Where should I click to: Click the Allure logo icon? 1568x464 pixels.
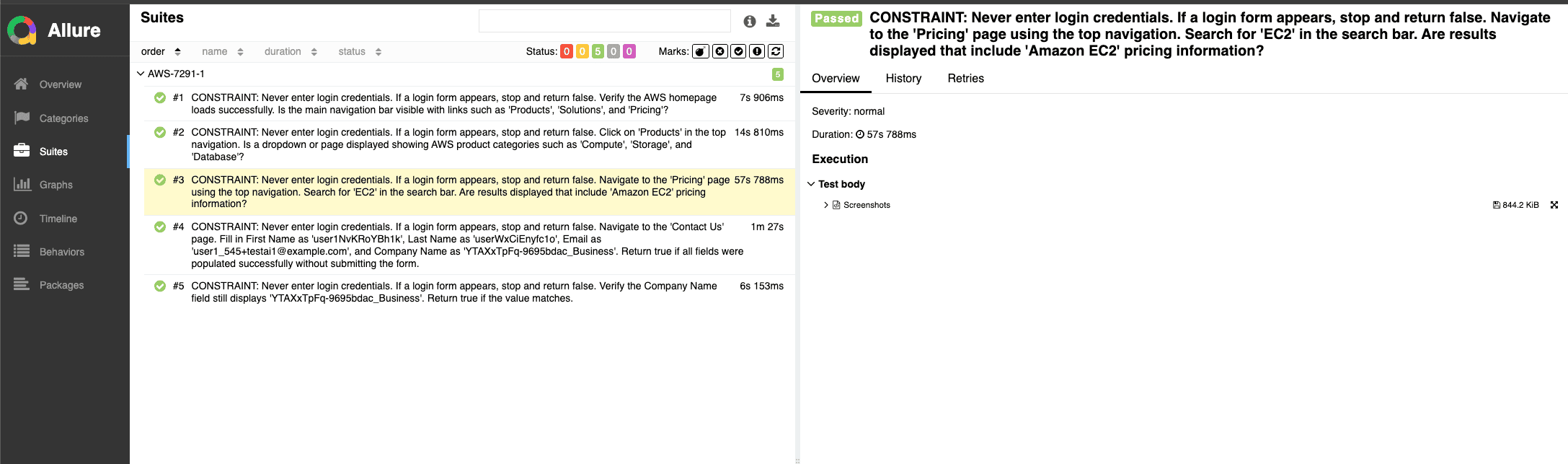point(22,30)
